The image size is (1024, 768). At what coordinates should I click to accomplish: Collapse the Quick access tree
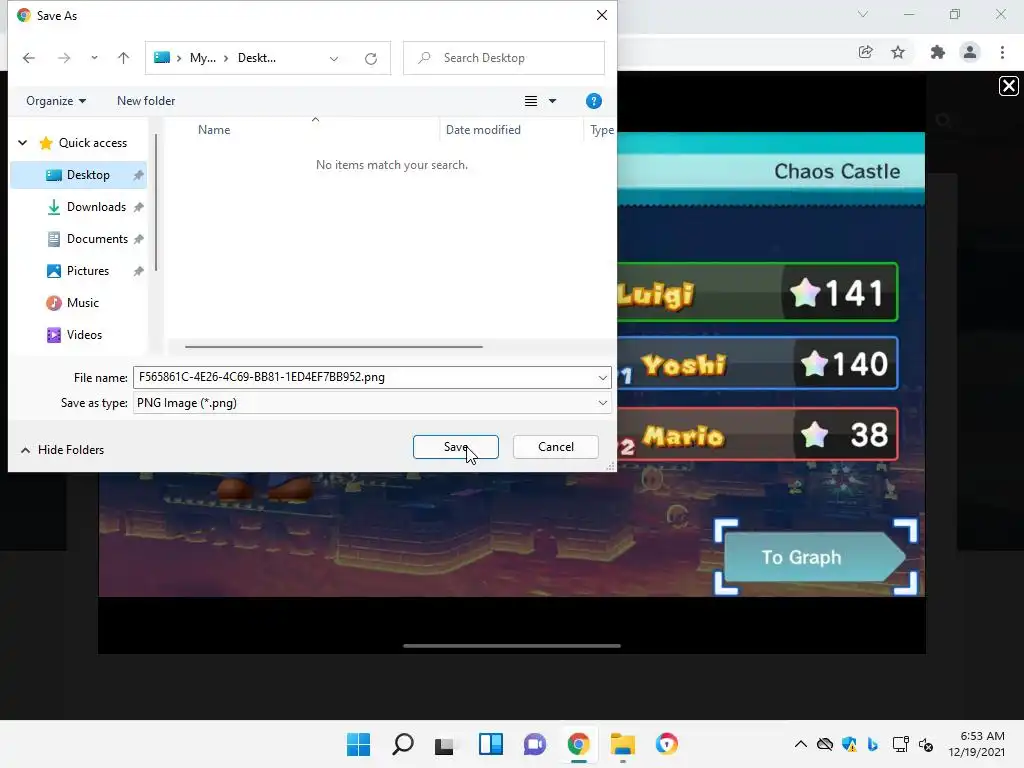tap(23, 143)
